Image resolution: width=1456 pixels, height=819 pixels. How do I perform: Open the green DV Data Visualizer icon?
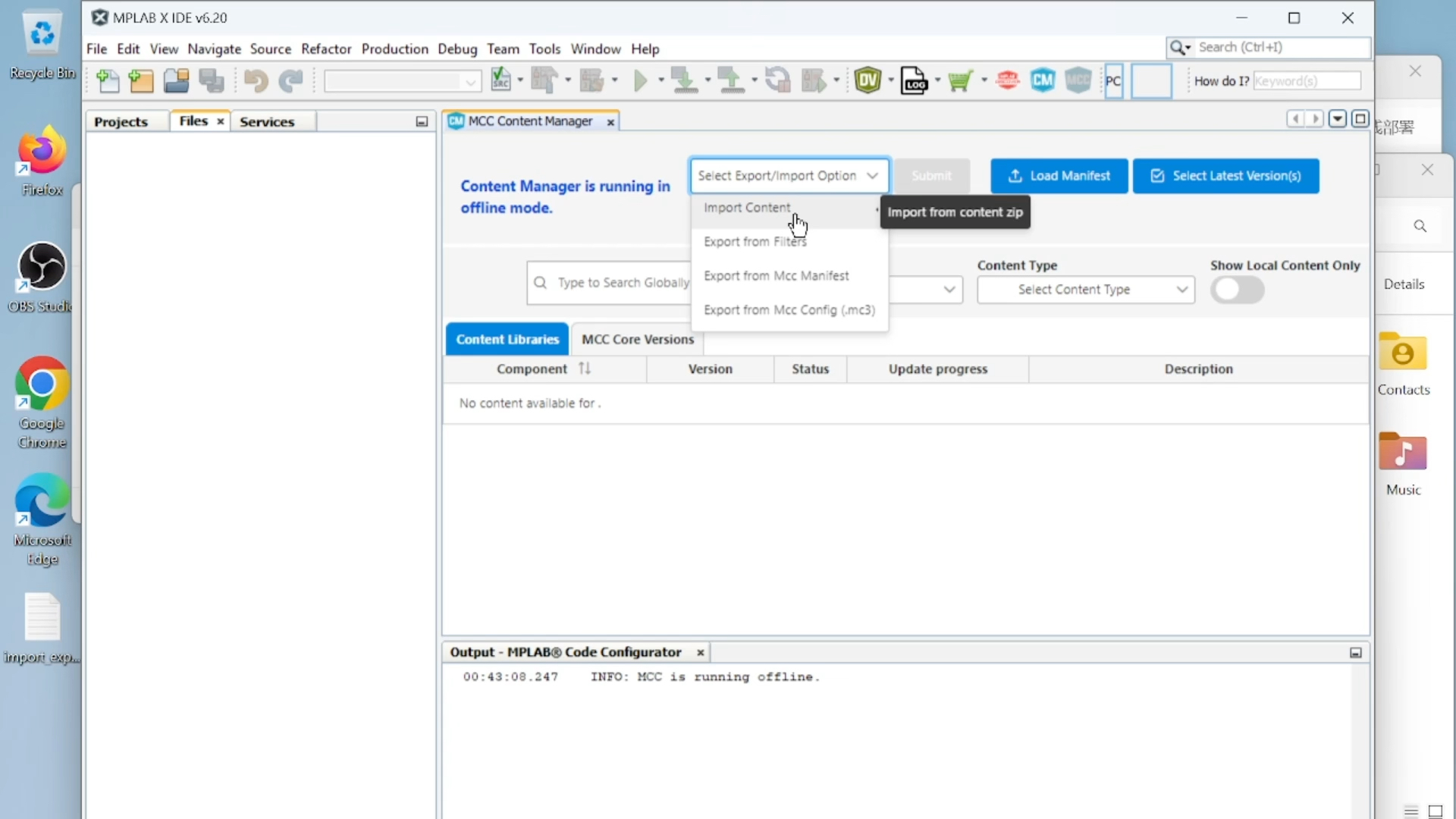click(868, 80)
